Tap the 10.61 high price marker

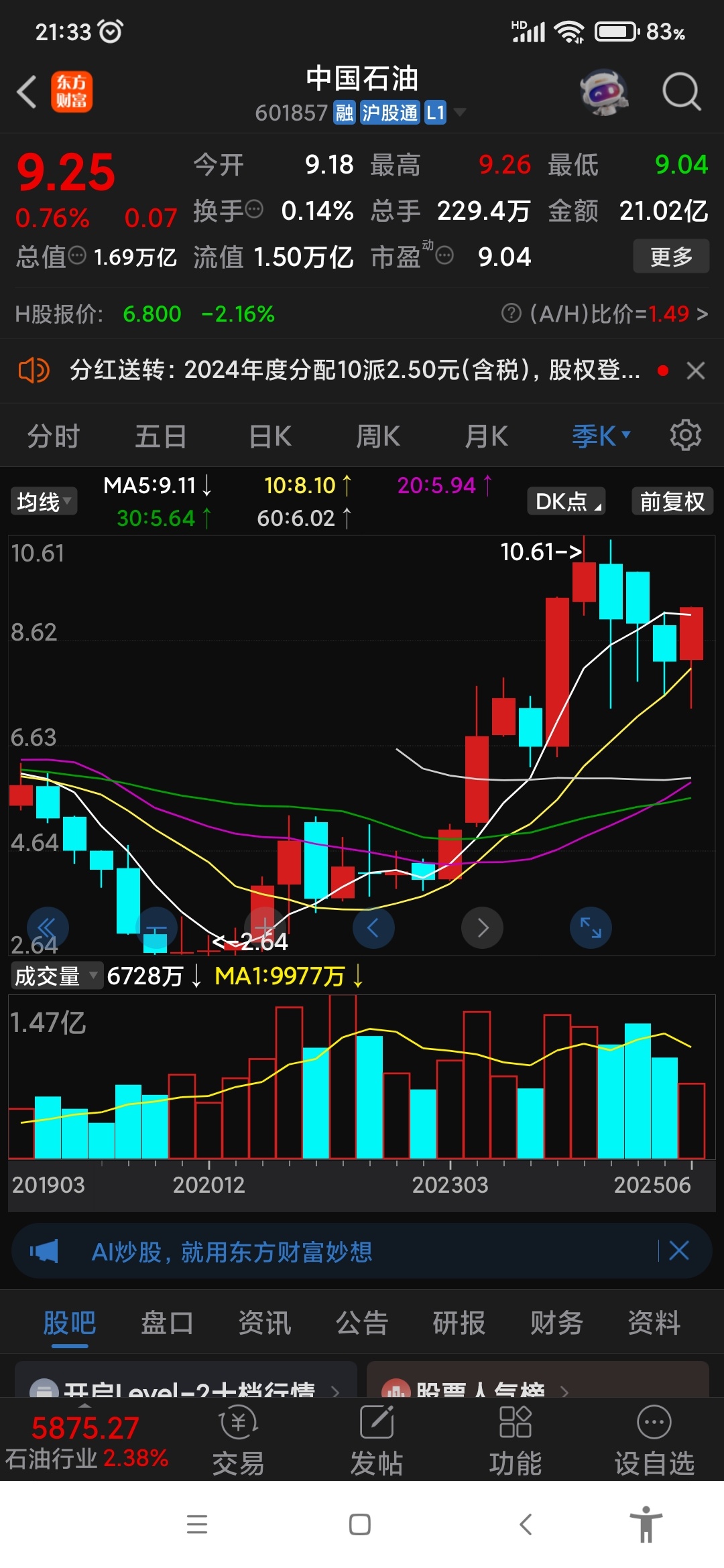(x=541, y=551)
